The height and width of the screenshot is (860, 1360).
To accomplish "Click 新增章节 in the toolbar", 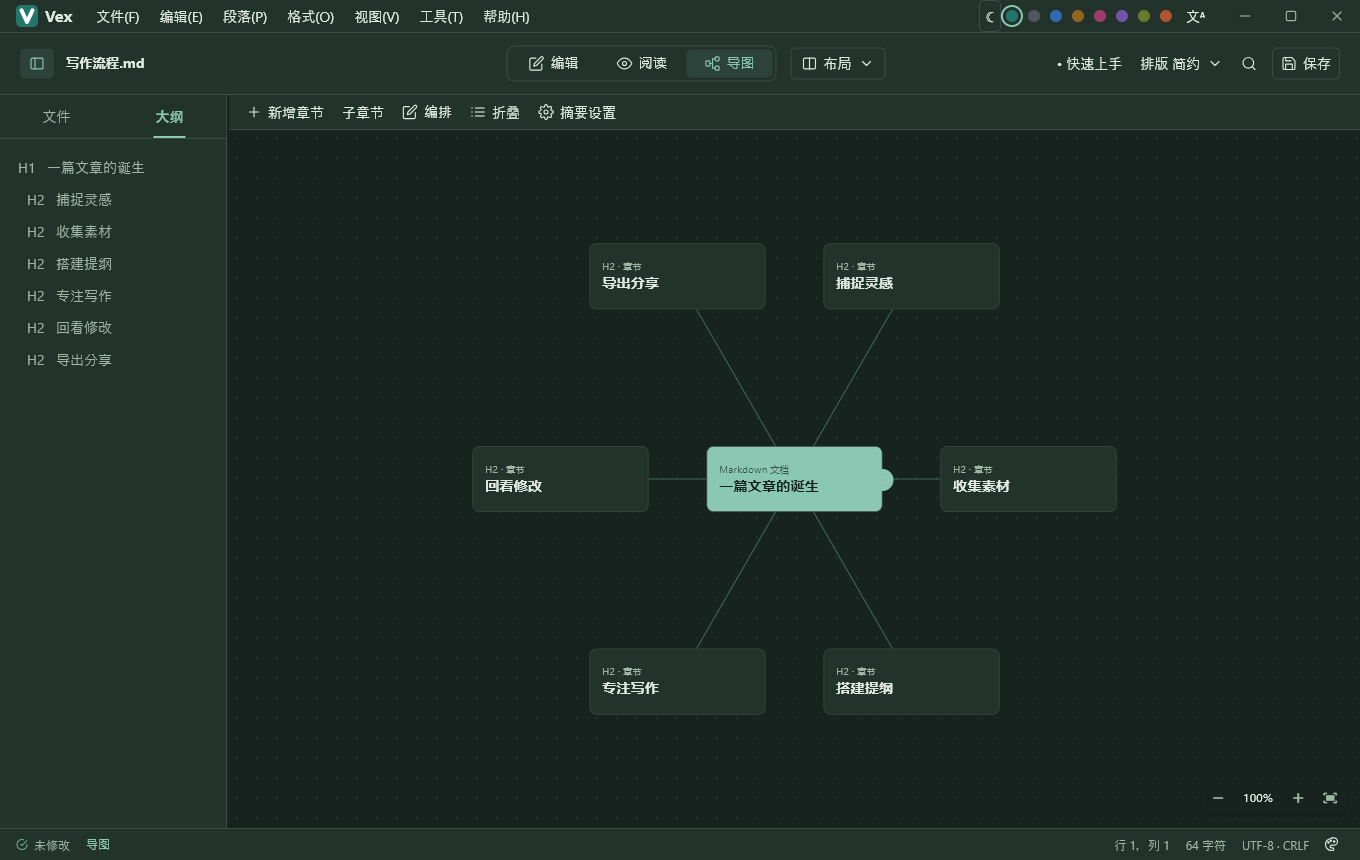I will click(285, 112).
